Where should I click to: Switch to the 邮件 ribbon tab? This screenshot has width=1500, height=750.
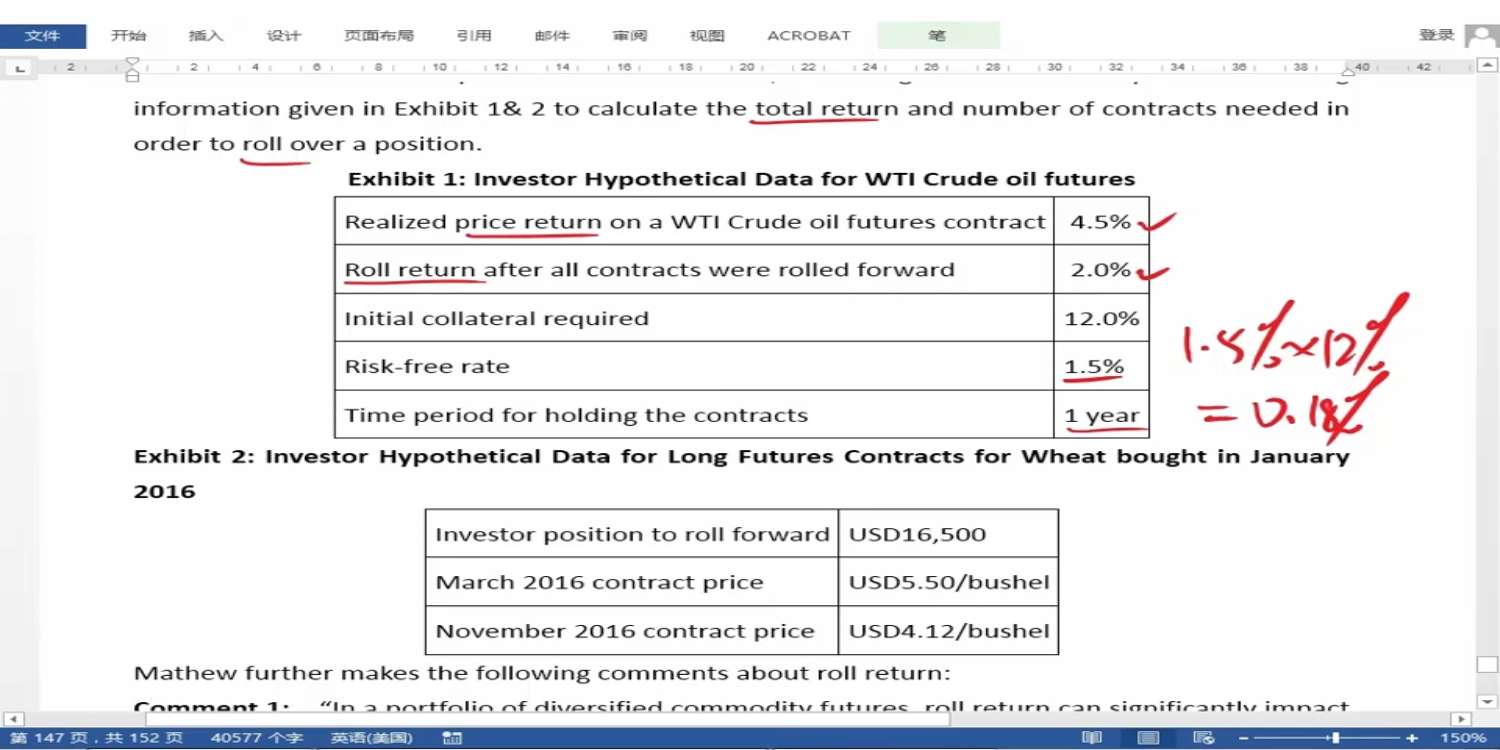pyautogui.click(x=552, y=36)
